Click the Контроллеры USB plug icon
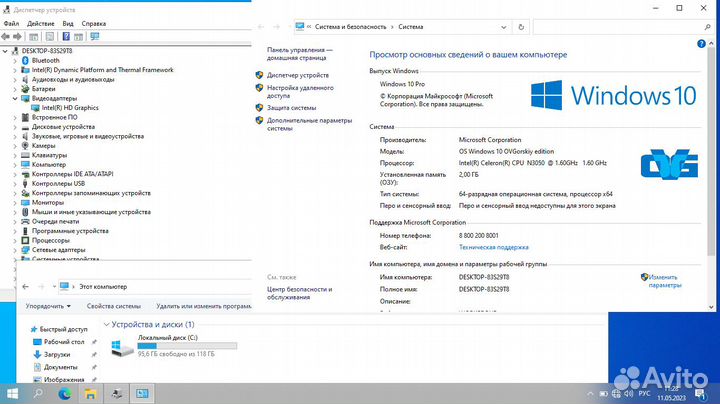Screen dimensions: 720x404 coord(25,183)
